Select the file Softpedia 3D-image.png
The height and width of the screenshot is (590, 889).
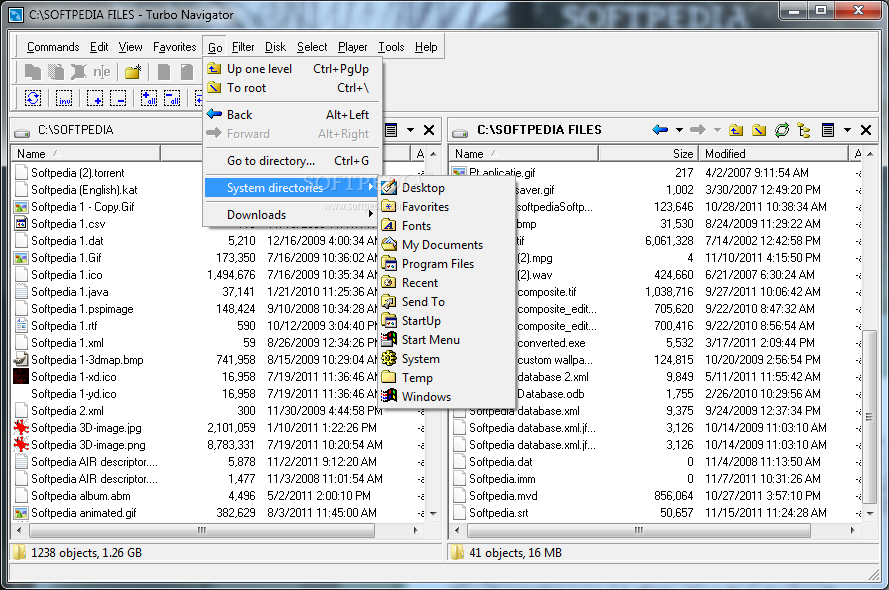[x=88, y=445]
